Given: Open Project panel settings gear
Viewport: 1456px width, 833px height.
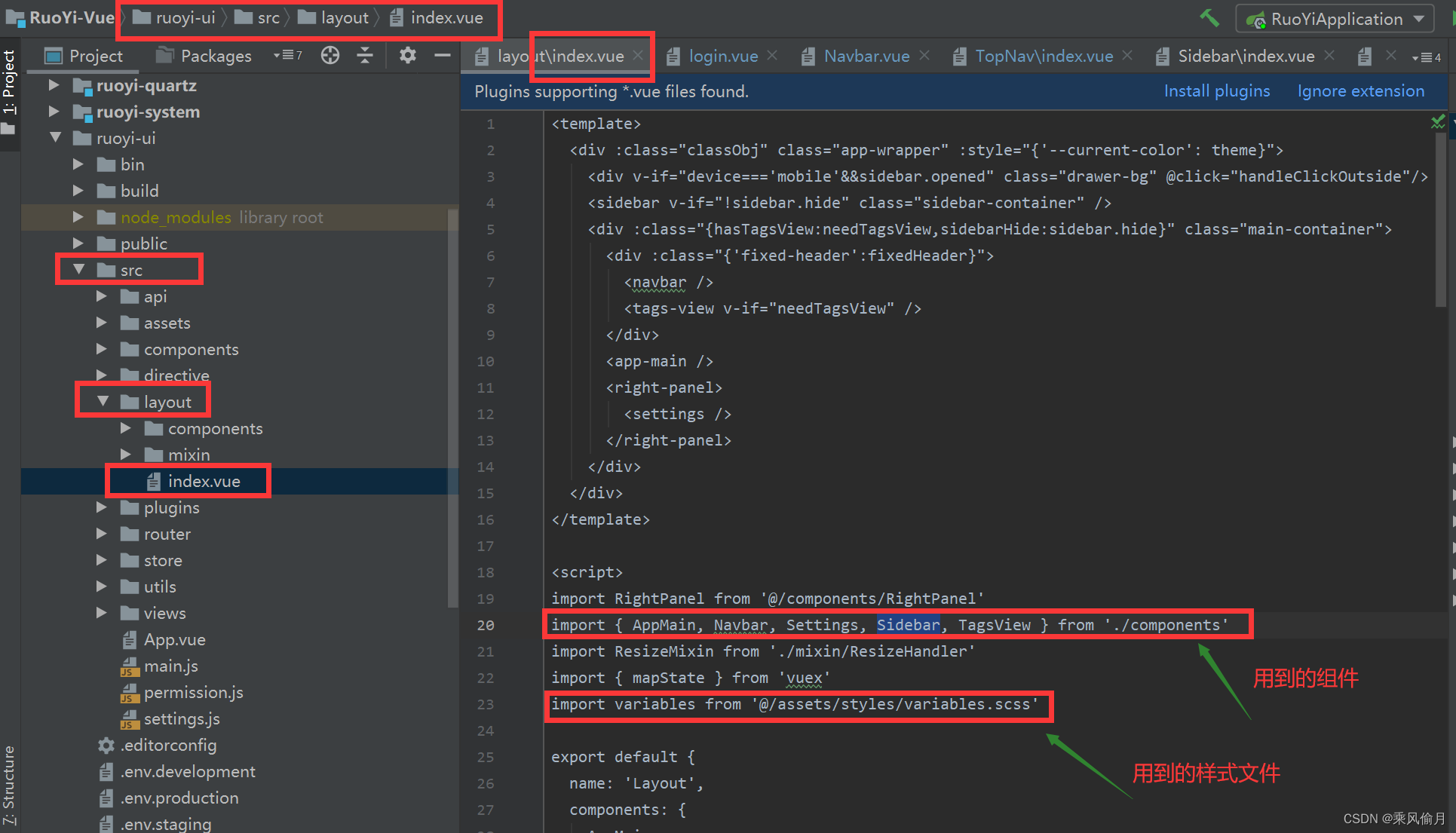Looking at the screenshot, I should pyautogui.click(x=407, y=55).
